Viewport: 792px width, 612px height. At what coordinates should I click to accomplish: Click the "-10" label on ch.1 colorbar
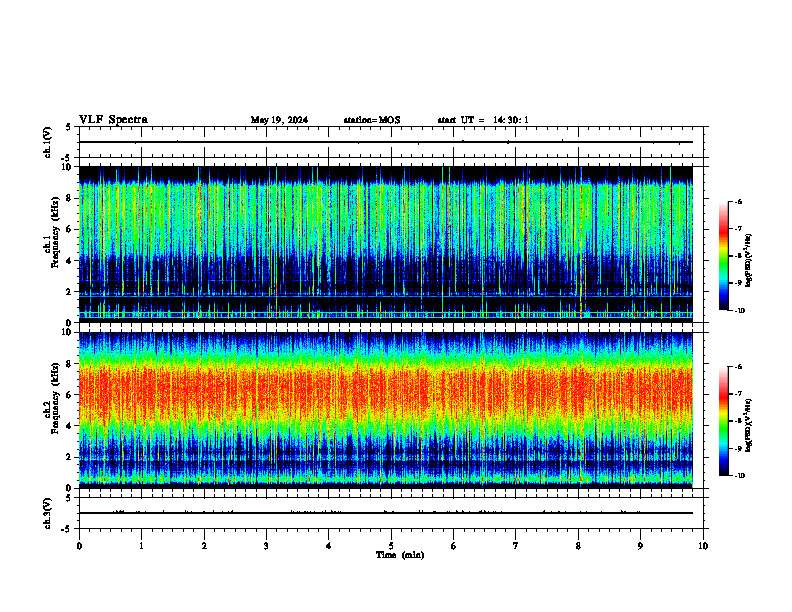point(739,311)
